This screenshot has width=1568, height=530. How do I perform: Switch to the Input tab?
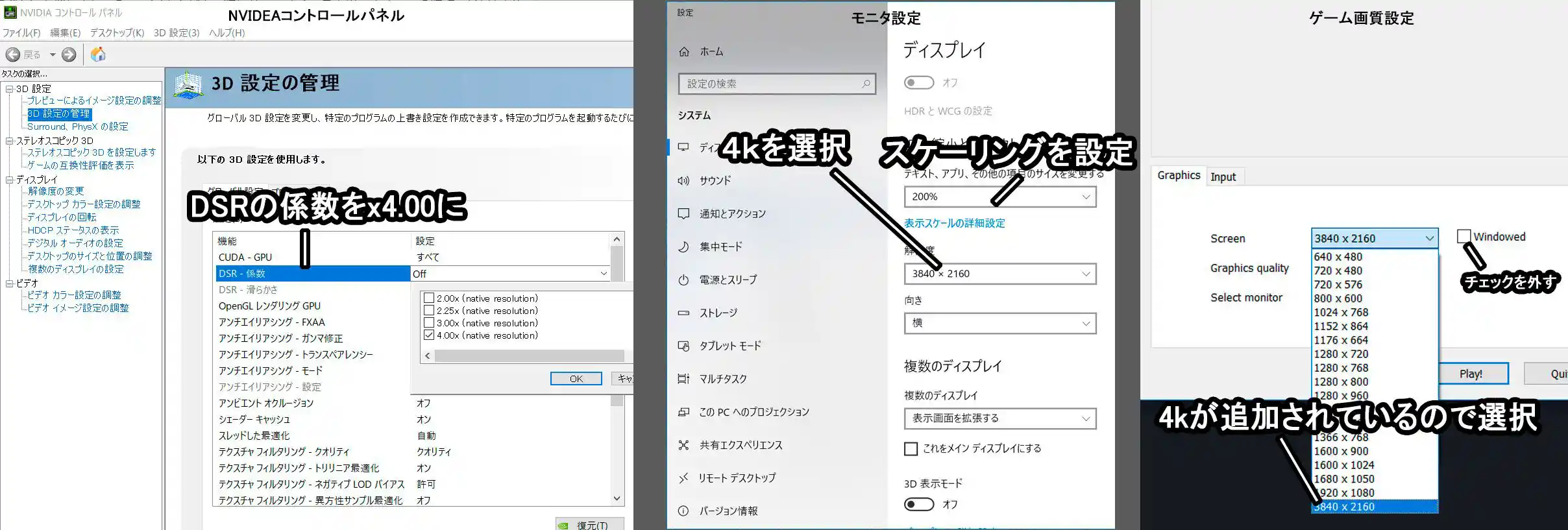pos(1223,176)
